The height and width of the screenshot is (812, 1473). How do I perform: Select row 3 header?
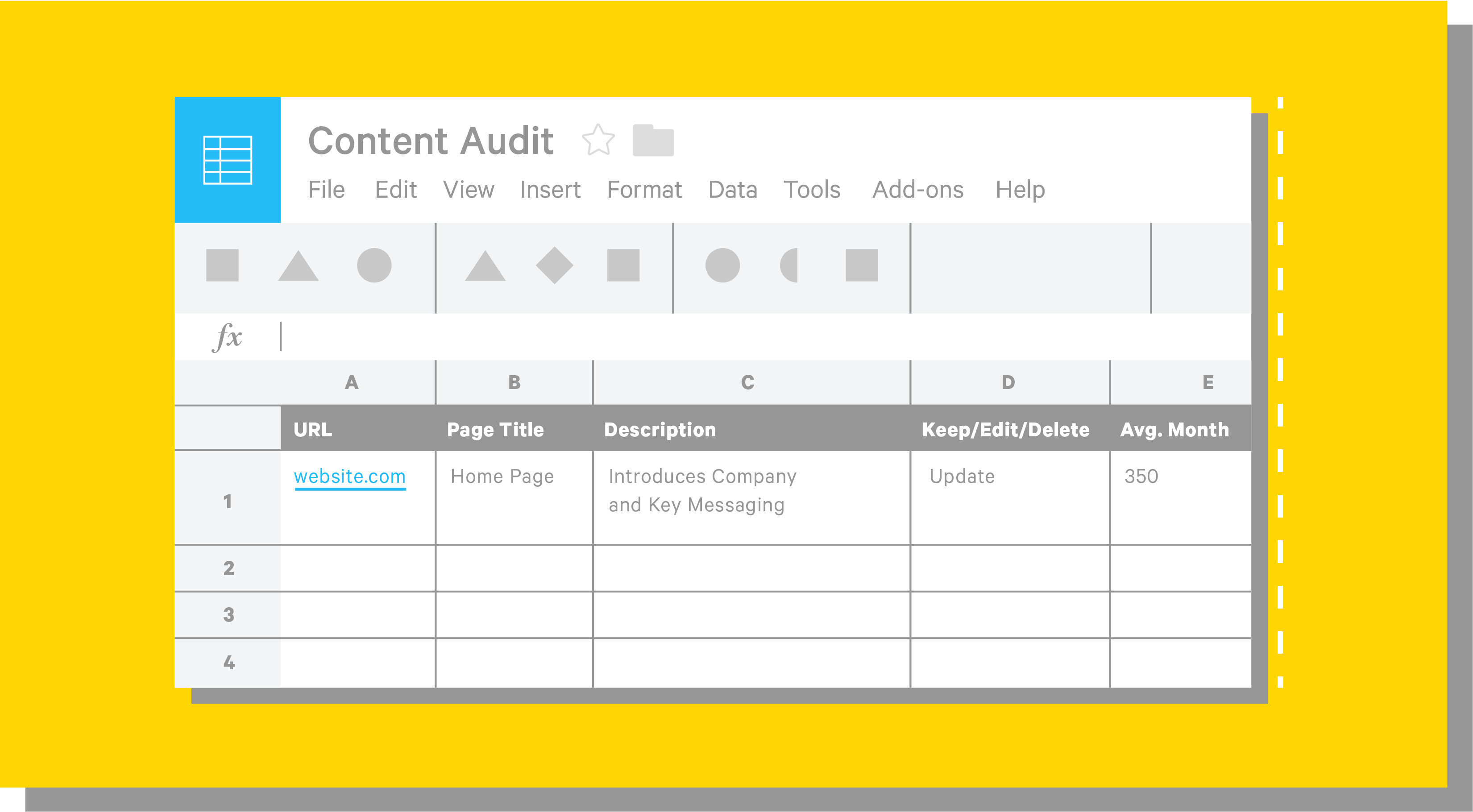(228, 615)
